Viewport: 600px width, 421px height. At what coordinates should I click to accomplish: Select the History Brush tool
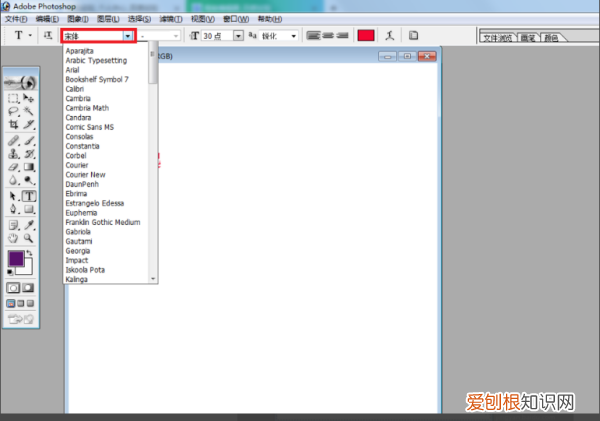click(28, 154)
